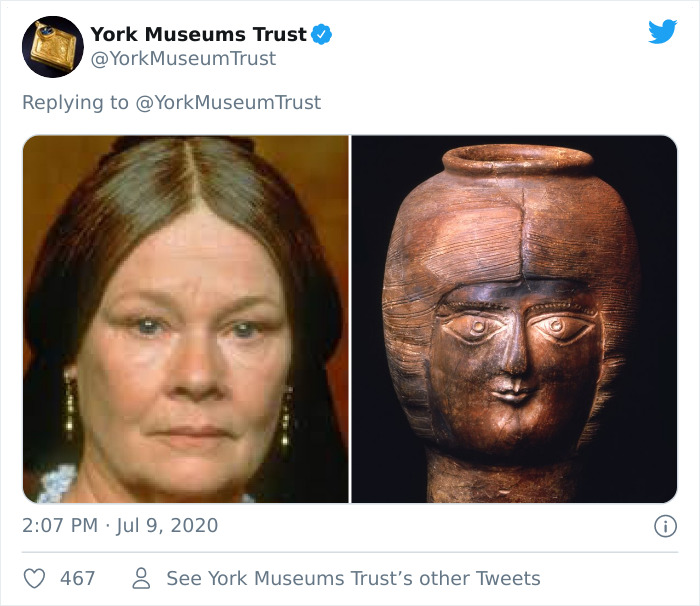Click the 467 likes count

78,578
